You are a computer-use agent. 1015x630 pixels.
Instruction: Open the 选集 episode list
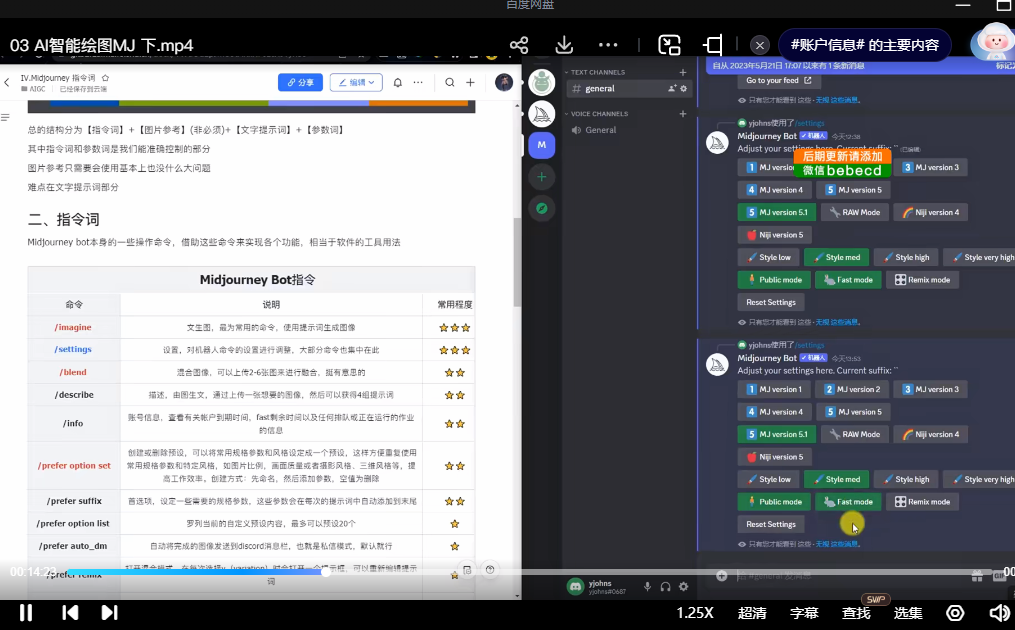908,613
